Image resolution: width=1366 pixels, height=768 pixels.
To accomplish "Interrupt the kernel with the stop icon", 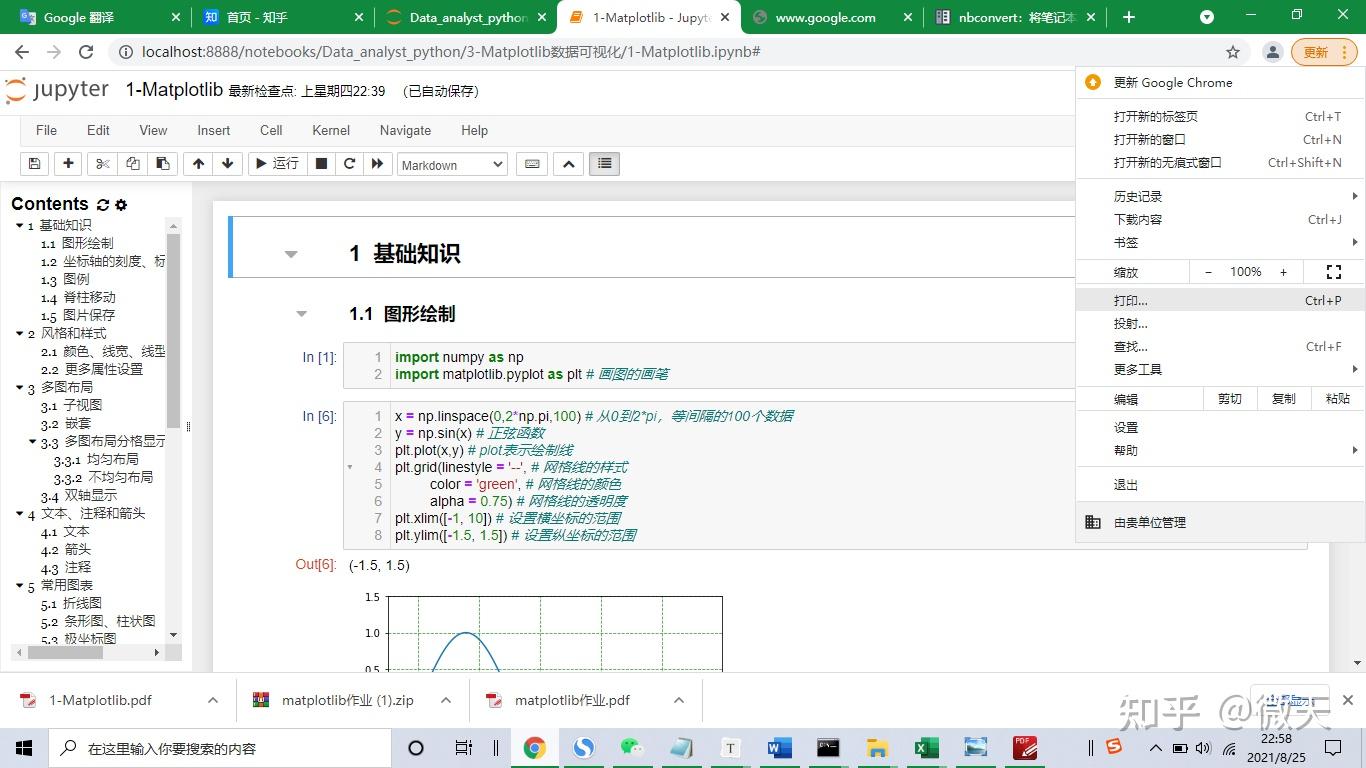I will pyautogui.click(x=320, y=163).
